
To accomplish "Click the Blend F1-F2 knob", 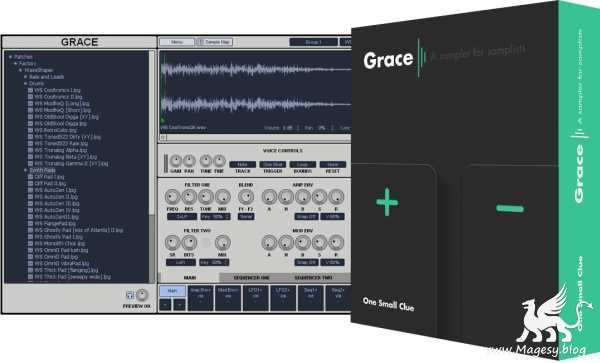I will coord(246,197).
